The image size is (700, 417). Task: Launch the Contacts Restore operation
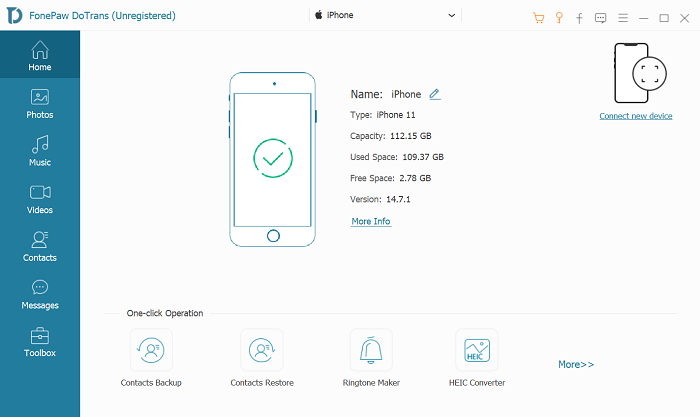tap(262, 358)
